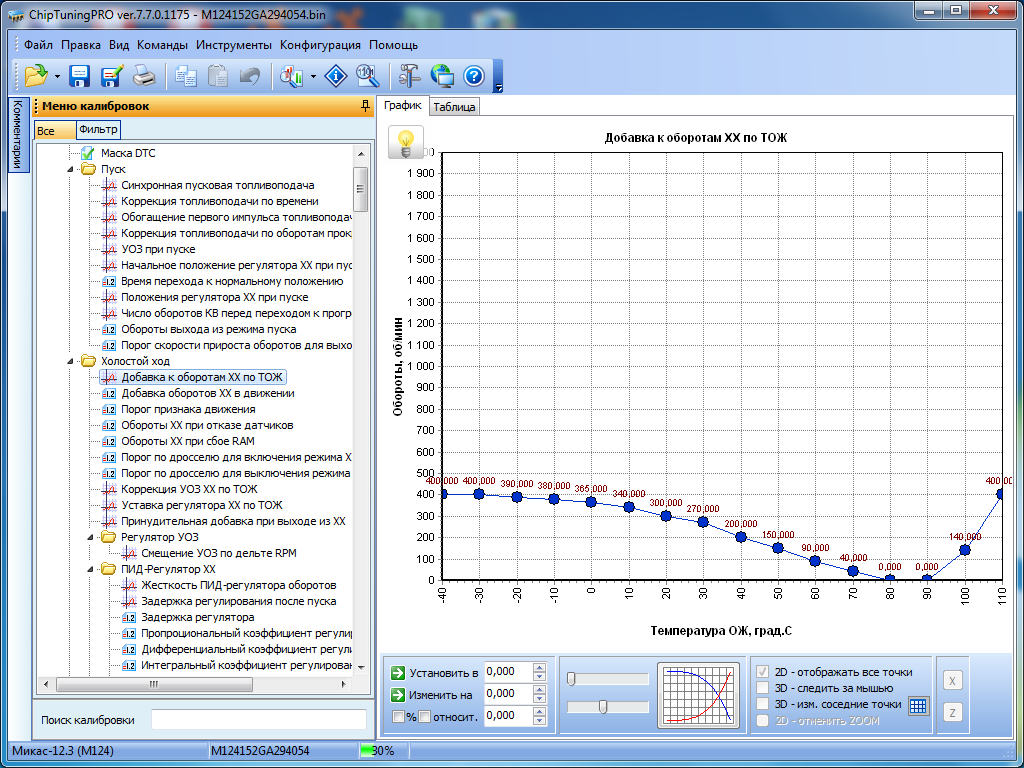The height and width of the screenshot is (768, 1024).
Task: Click the open file folder icon
Action: (x=36, y=76)
